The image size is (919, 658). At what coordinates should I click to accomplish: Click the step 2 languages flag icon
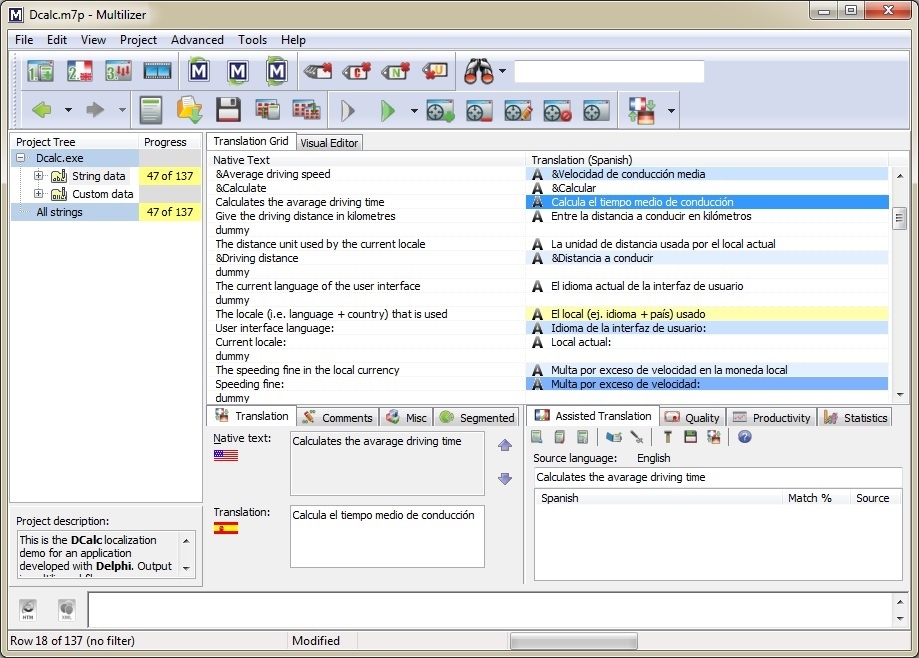[x=79, y=71]
